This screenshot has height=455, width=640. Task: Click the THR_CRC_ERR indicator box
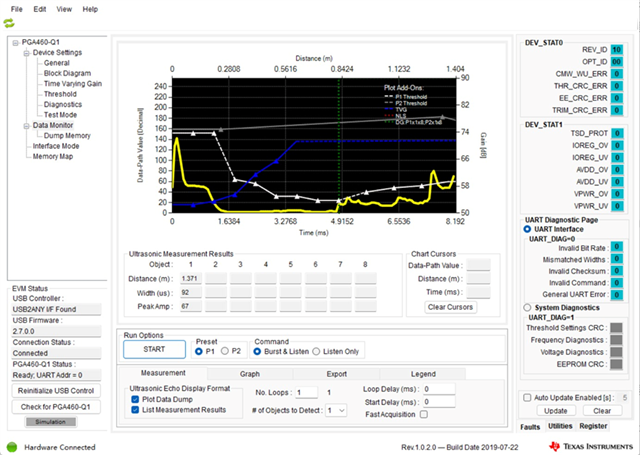[617, 86]
